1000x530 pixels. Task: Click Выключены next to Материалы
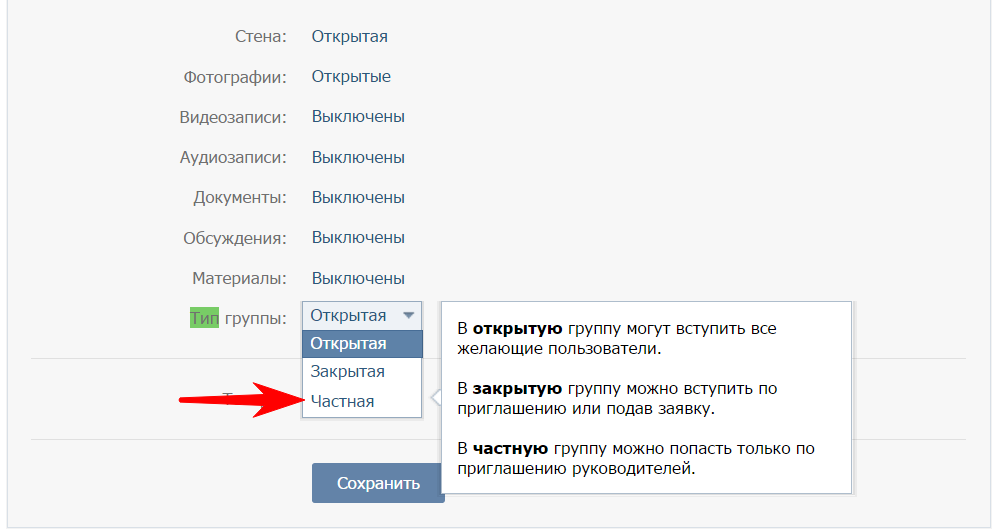[358, 278]
